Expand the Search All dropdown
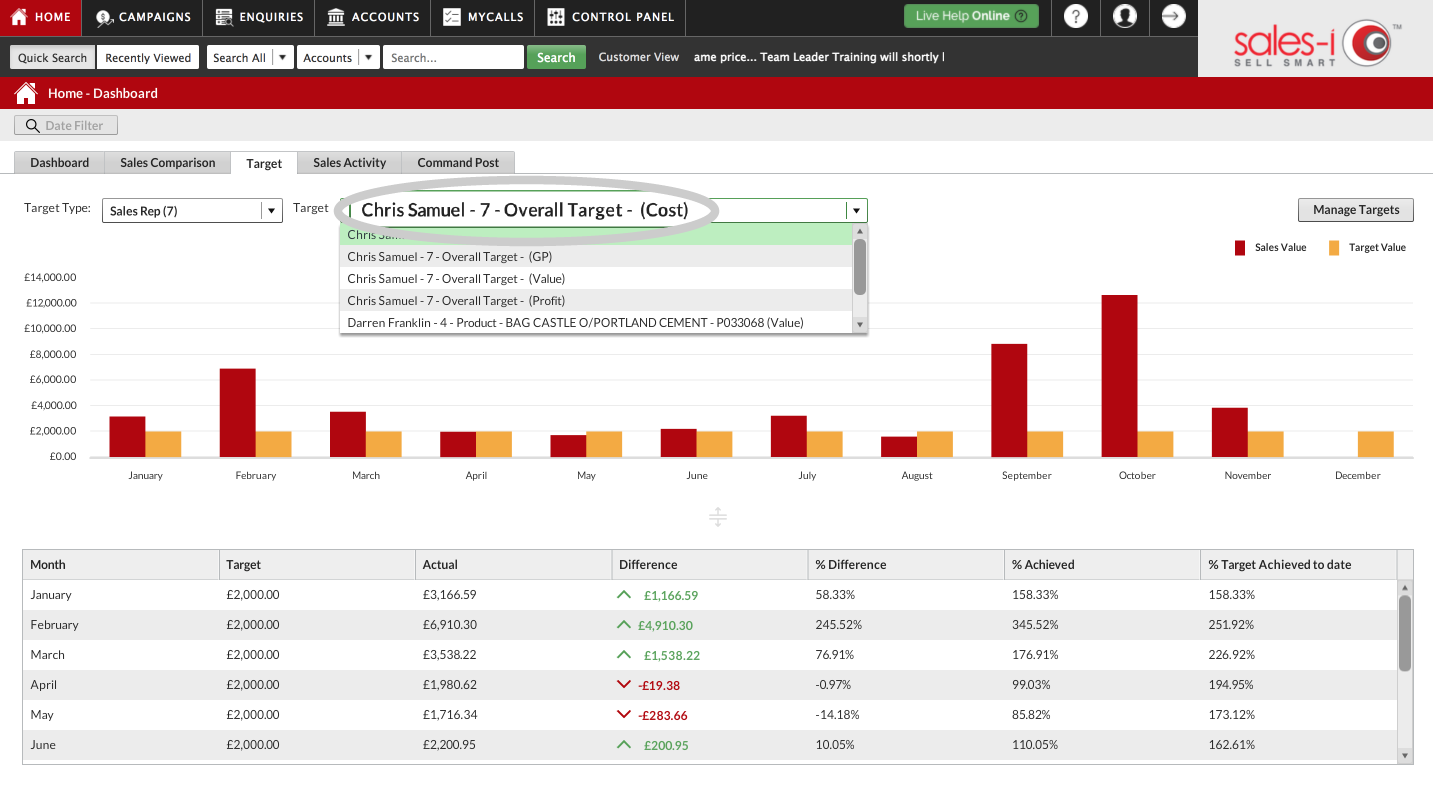Screen dimensions: 1433x795 point(251,57)
